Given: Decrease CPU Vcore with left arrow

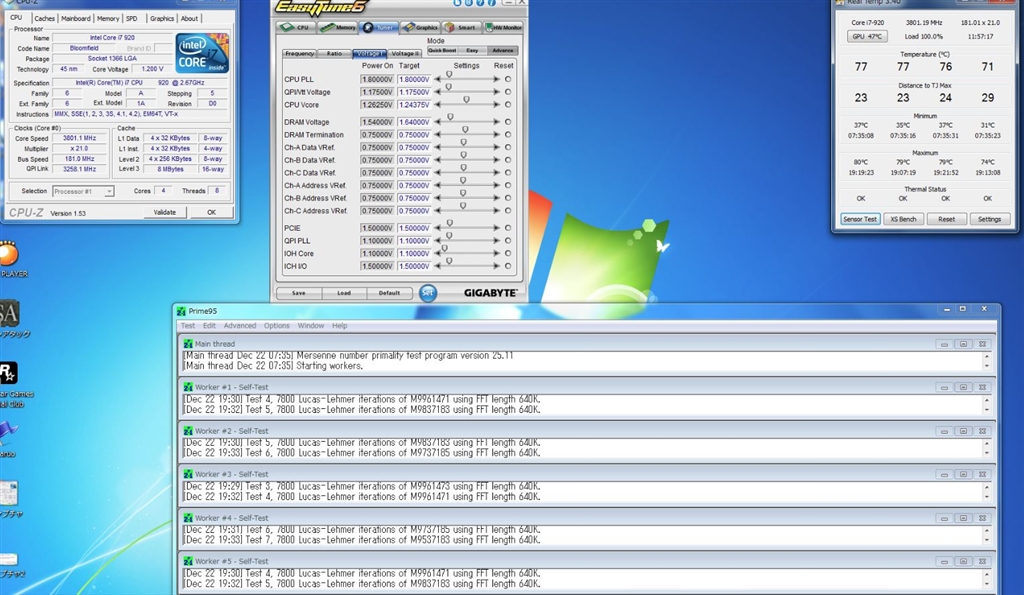Looking at the screenshot, I should [x=438, y=105].
